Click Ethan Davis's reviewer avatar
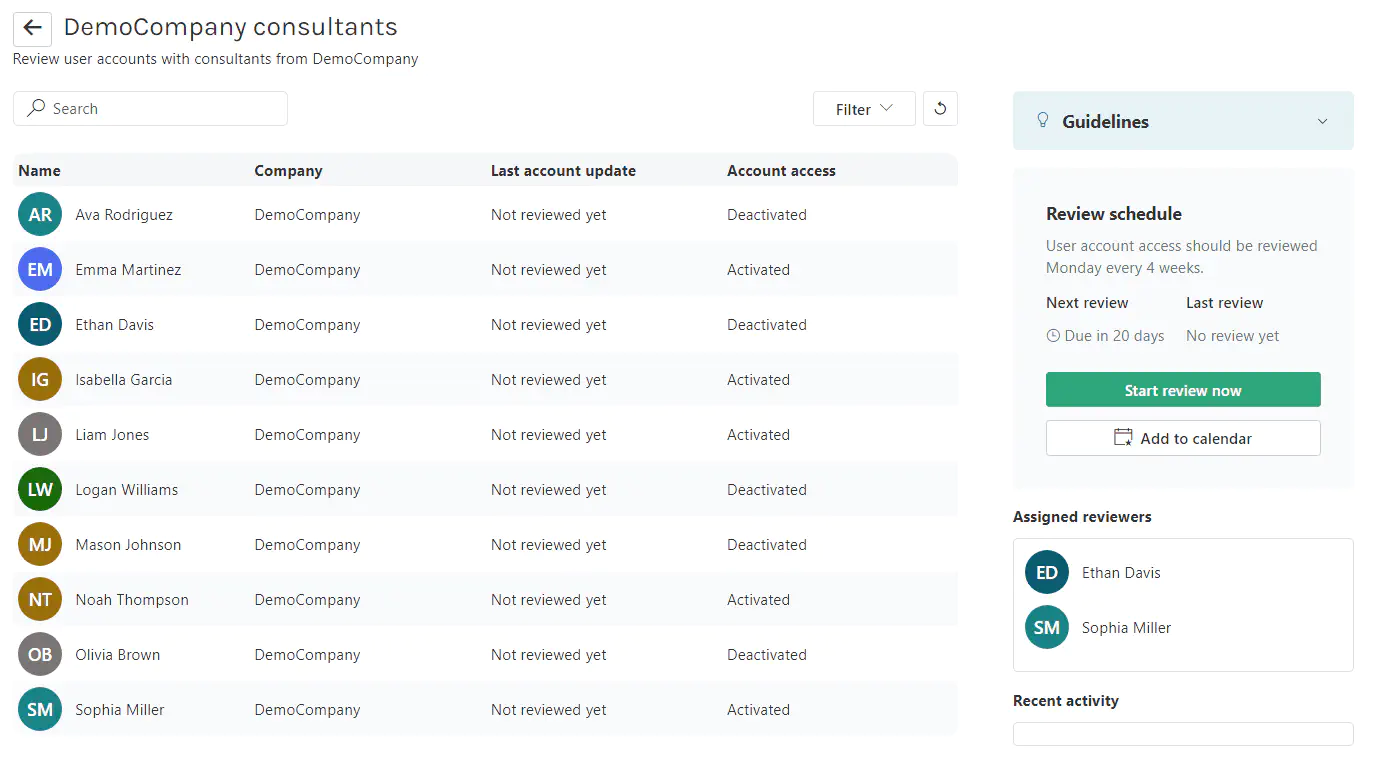This screenshot has width=1375, height=770. [x=1046, y=572]
